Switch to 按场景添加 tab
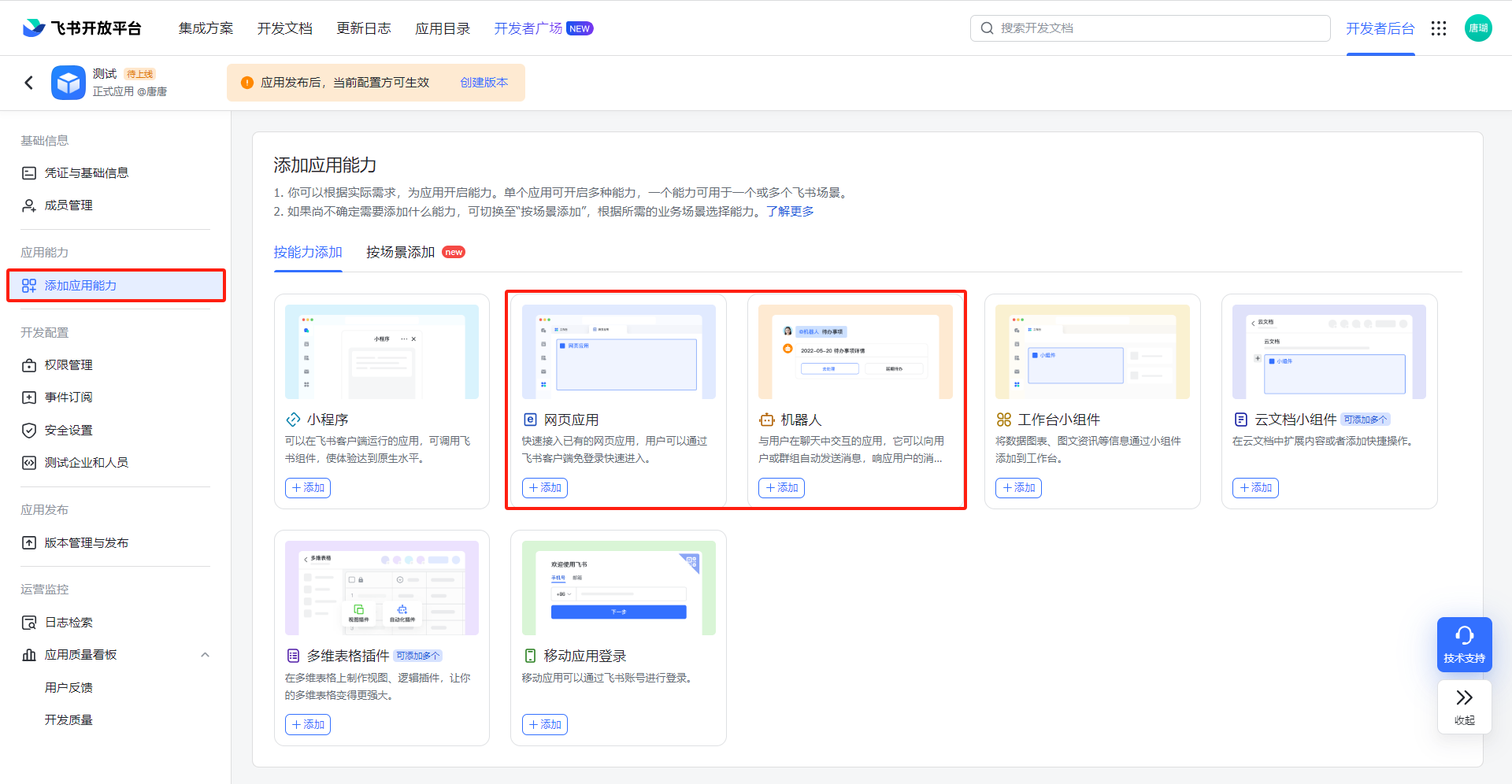The width and height of the screenshot is (1512, 784). pyautogui.click(x=400, y=252)
